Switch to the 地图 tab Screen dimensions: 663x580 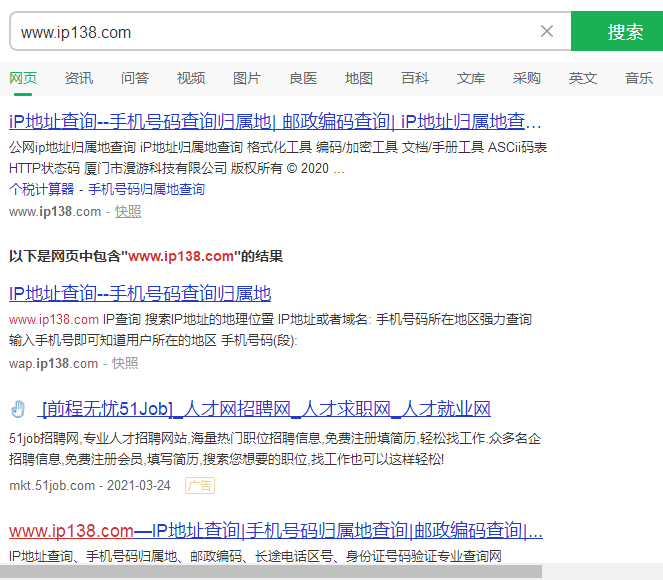click(x=359, y=78)
